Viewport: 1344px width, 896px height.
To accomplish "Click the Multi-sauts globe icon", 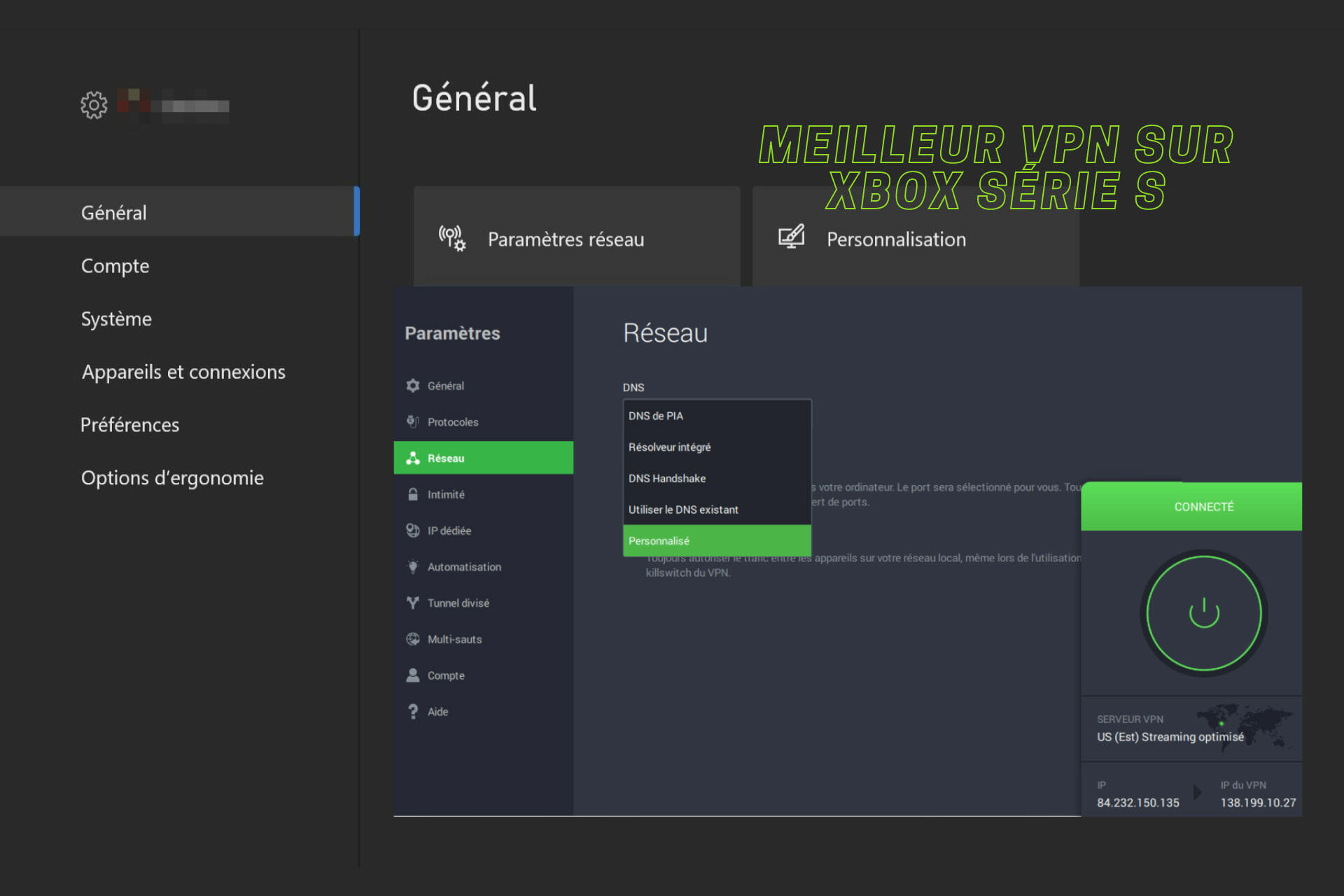I will (x=413, y=639).
